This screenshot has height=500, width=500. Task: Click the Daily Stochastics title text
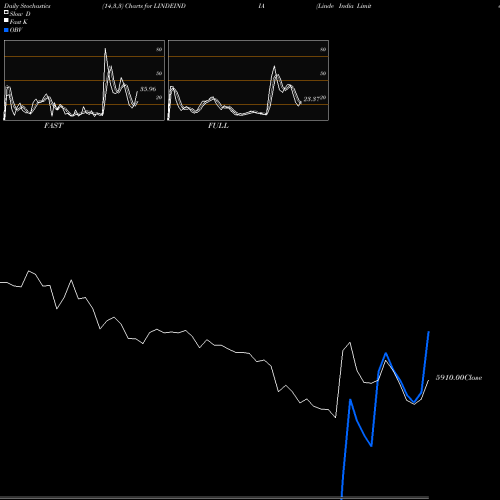click(x=27, y=6)
